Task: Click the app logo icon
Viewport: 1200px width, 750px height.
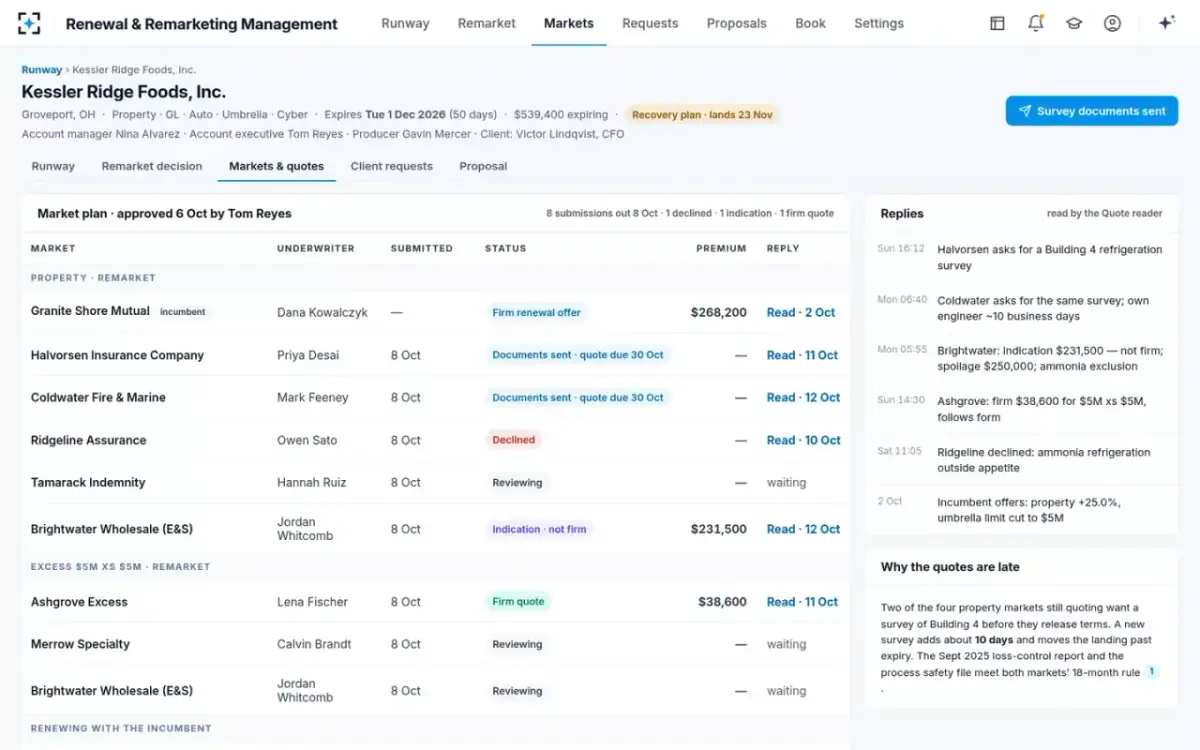Action: pos(29,23)
